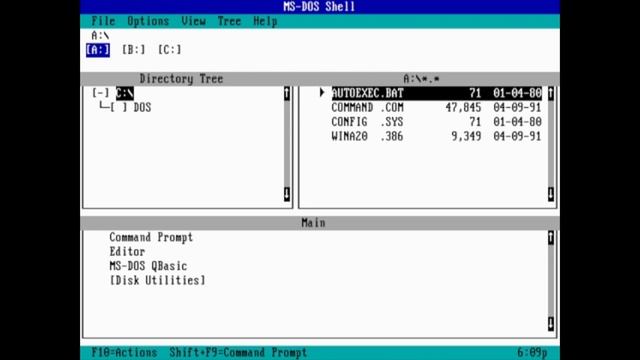The width and height of the screenshot is (640, 360).
Task: Select the DOS directory
Action: click(142, 107)
